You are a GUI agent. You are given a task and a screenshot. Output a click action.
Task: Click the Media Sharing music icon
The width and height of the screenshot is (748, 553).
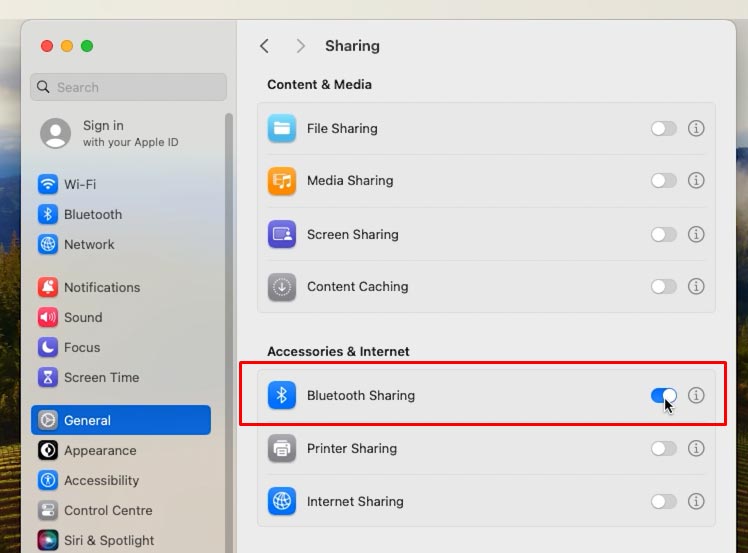coord(281,181)
